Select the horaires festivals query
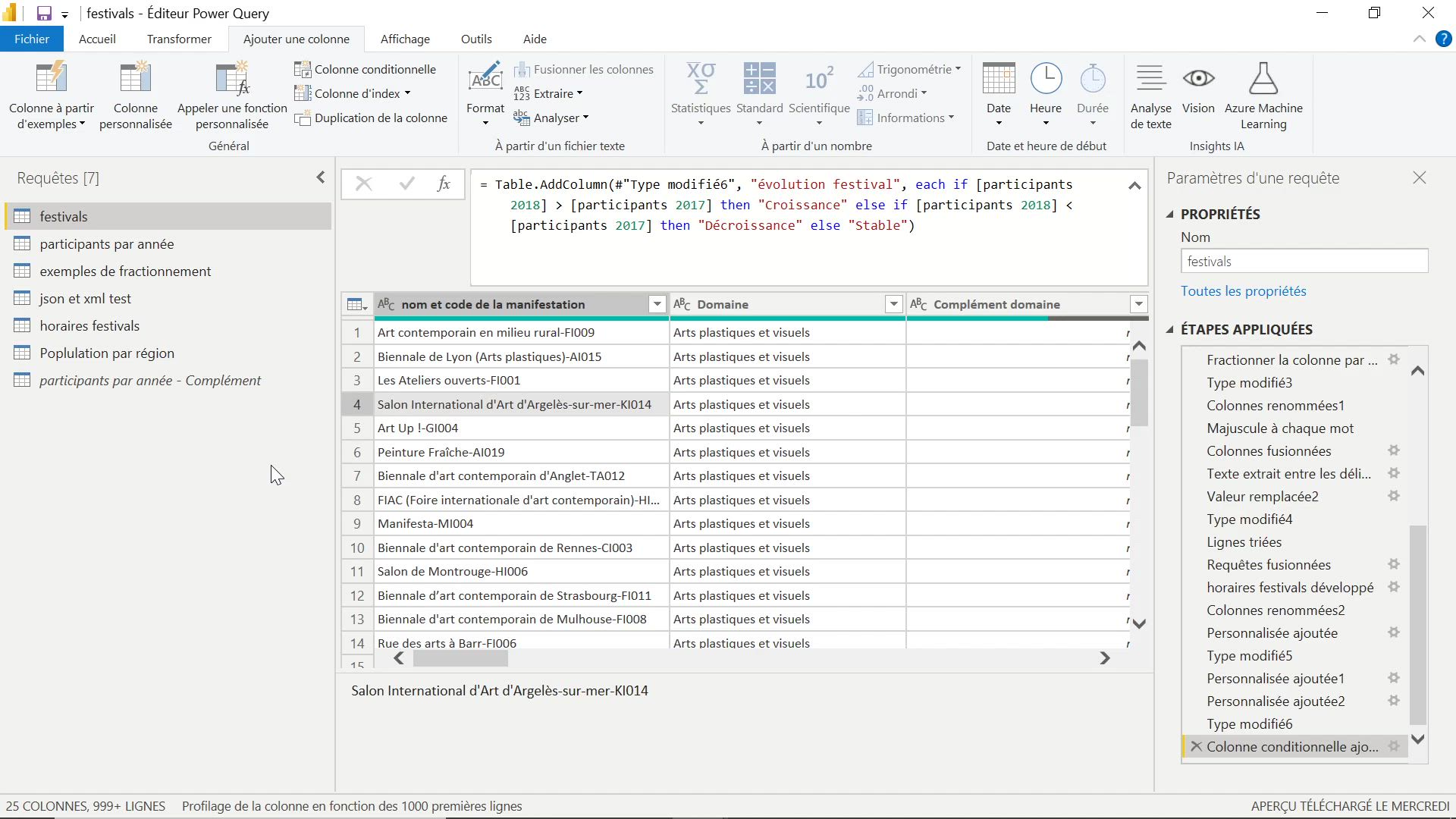Image resolution: width=1456 pixels, height=819 pixels. pyautogui.click(x=89, y=326)
